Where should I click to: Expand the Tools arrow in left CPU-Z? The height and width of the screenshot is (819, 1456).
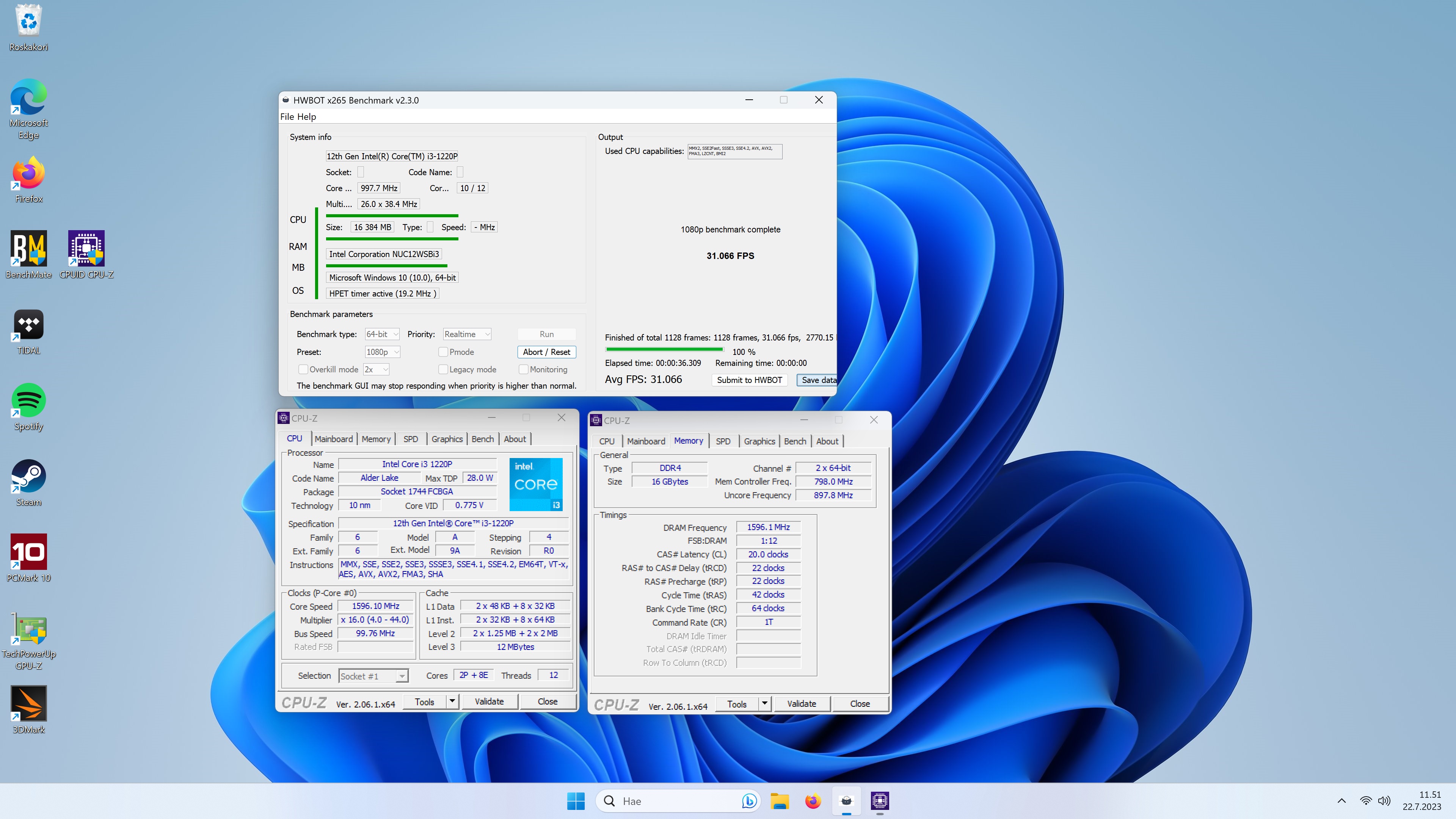tap(452, 701)
